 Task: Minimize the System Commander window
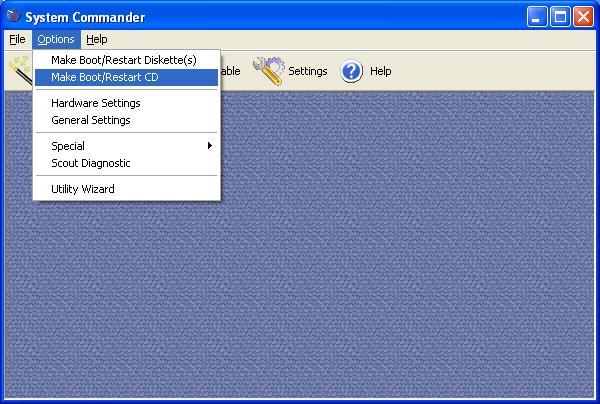536,17
